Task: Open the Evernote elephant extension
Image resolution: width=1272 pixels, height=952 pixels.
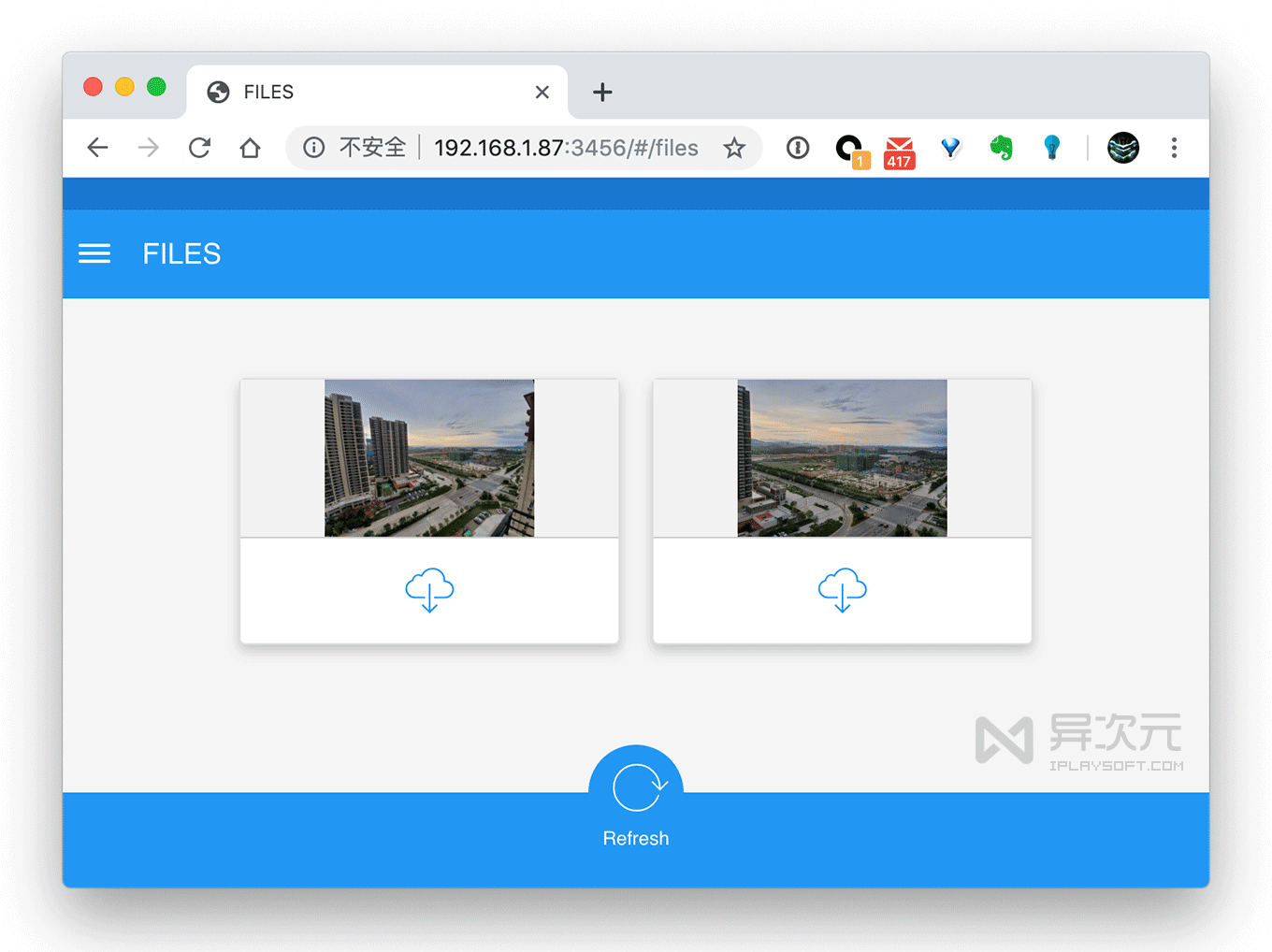Action: coord(1001,148)
